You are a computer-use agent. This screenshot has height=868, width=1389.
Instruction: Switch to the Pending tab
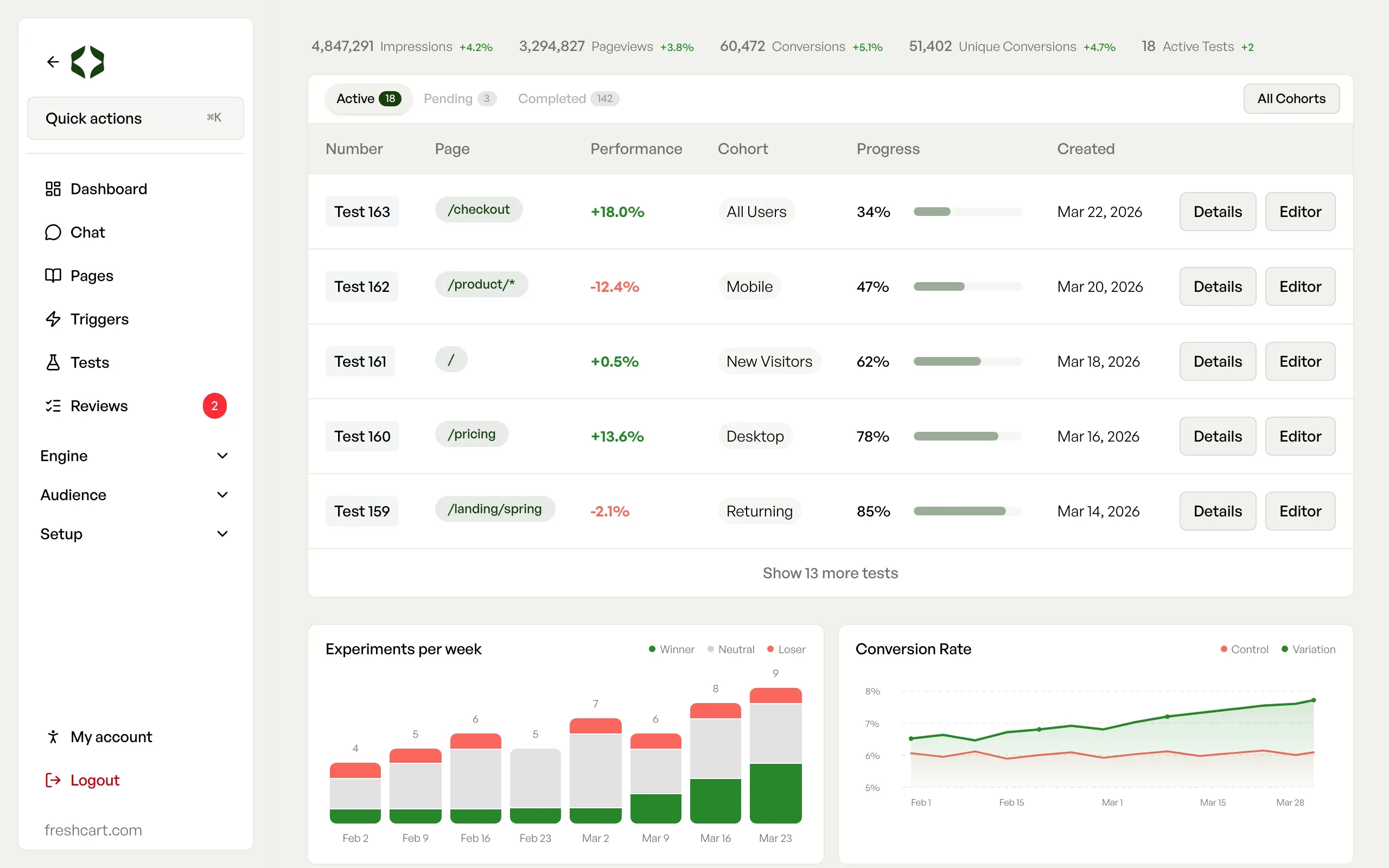[460, 99]
